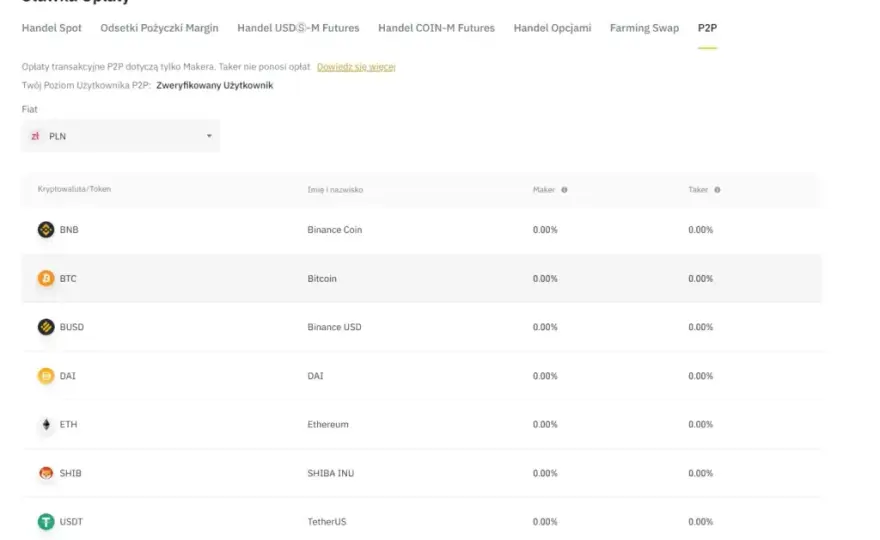Click the Imię i nazwisko column header
This screenshot has width=880, height=540.
coord(335,190)
